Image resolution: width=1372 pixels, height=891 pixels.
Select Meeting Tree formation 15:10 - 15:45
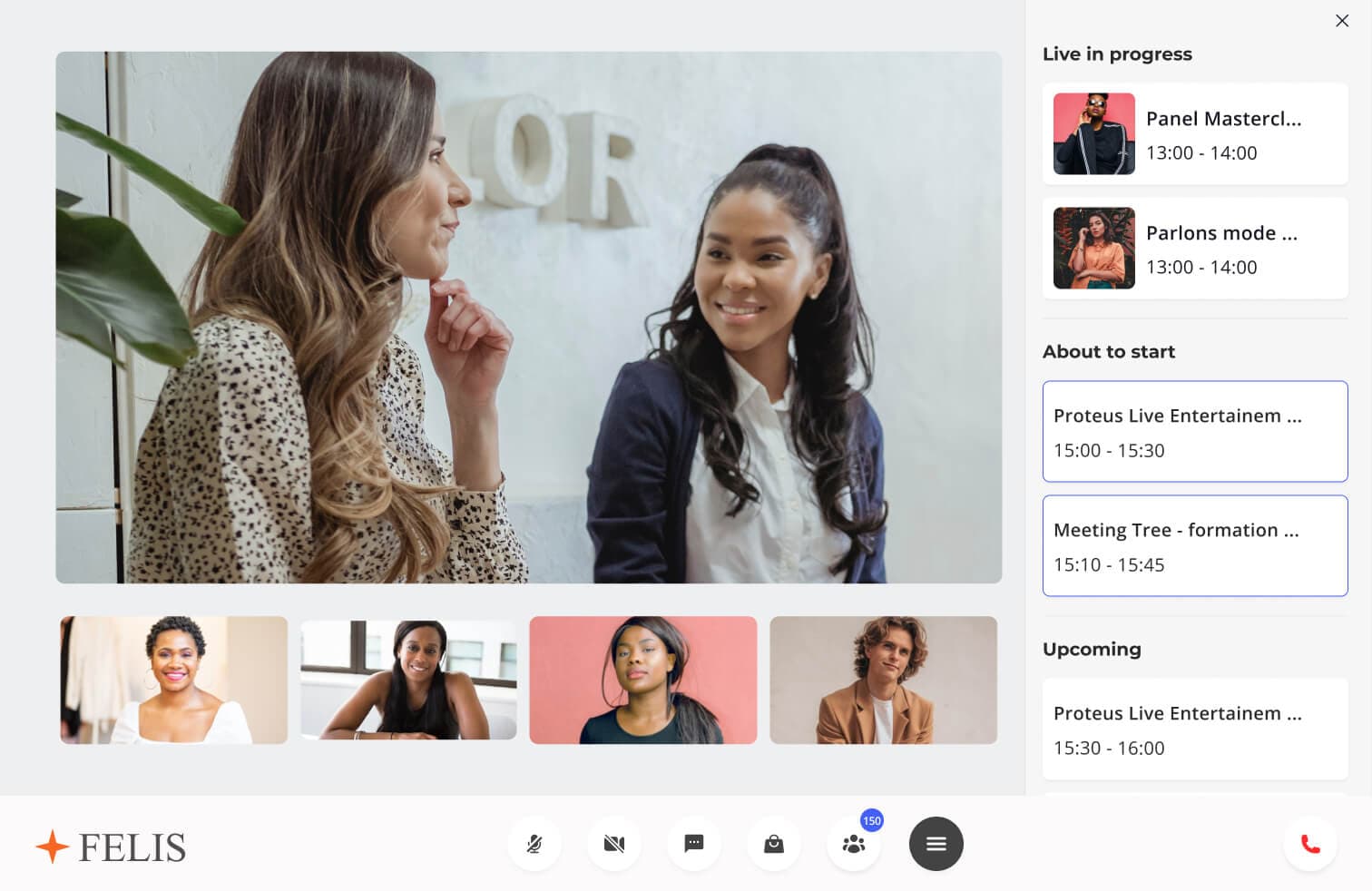point(1194,546)
